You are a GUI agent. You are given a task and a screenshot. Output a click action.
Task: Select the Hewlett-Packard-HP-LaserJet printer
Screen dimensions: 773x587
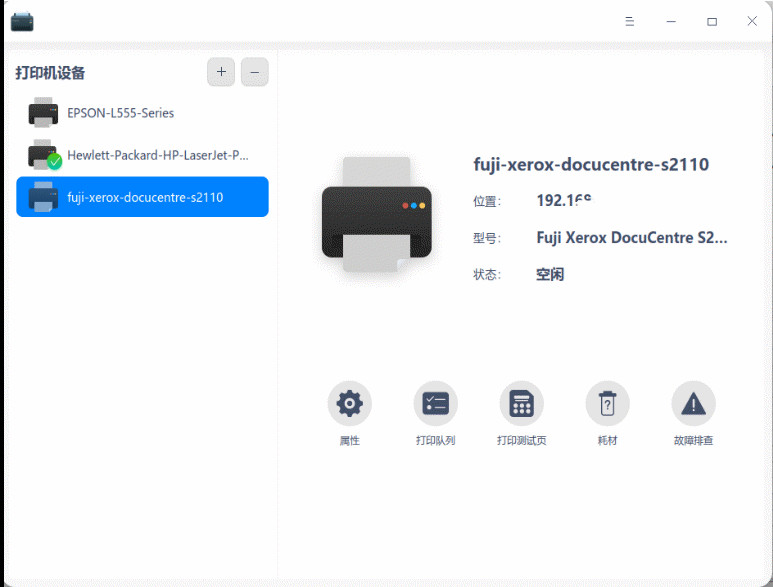coord(142,155)
